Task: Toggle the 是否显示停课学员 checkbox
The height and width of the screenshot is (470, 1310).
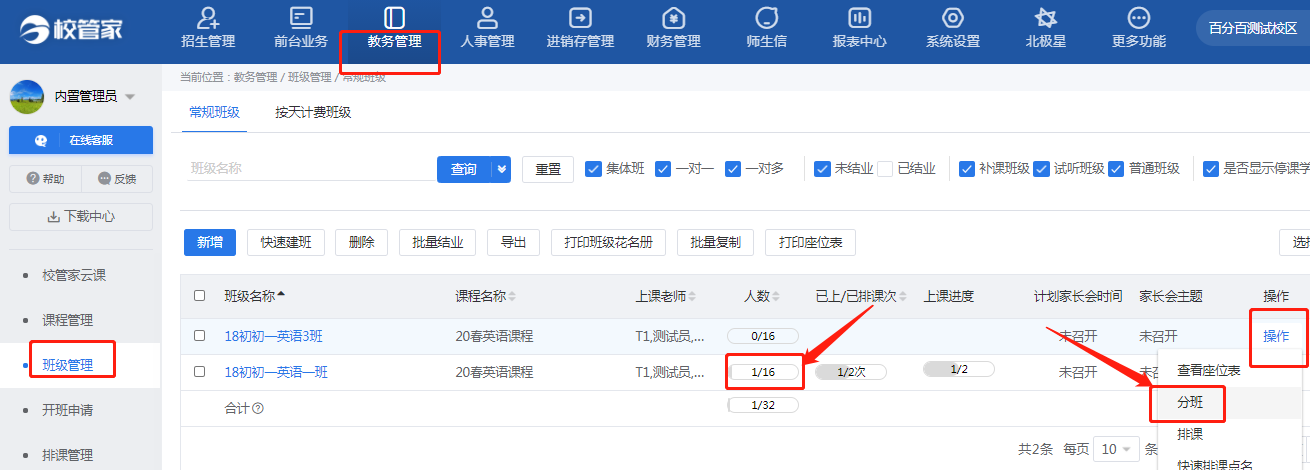Action: click(1211, 168)
